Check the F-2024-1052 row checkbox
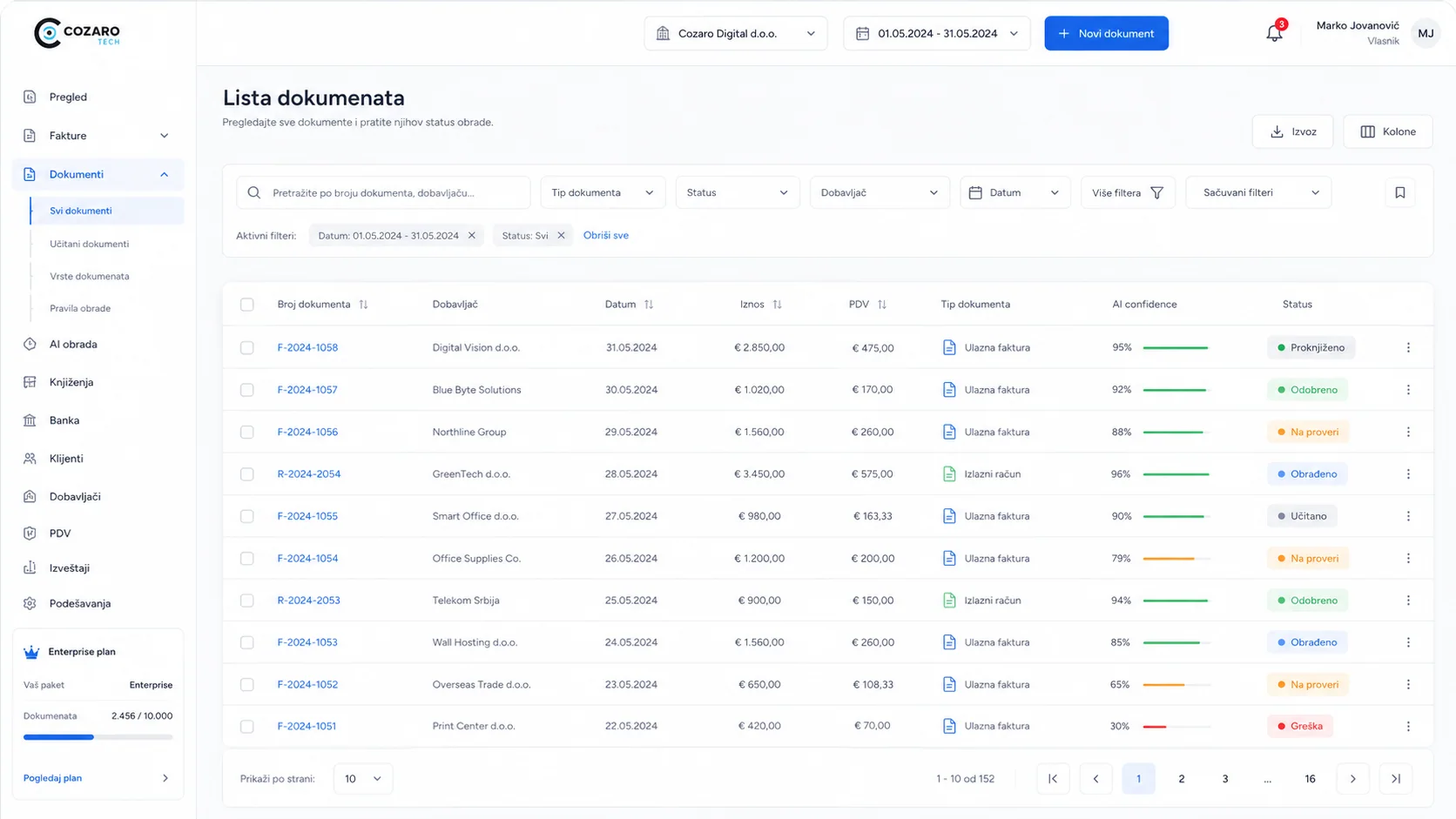 click(x=247, y=684)
